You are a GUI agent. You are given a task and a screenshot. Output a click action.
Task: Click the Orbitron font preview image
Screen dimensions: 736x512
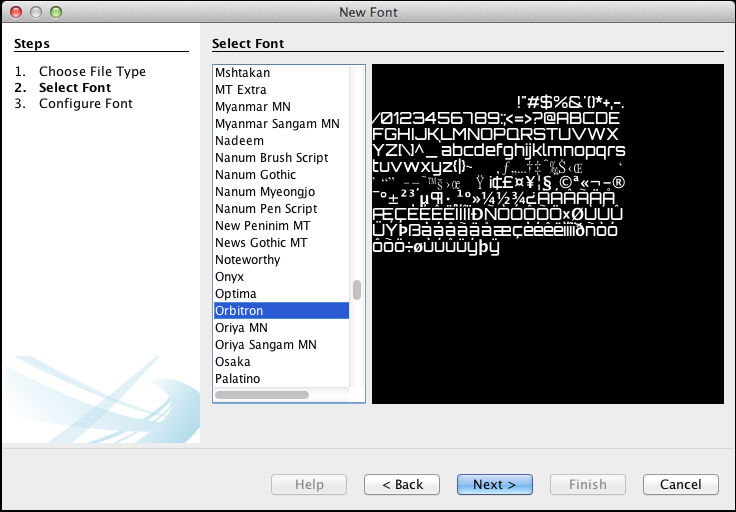tap(547, 234)
